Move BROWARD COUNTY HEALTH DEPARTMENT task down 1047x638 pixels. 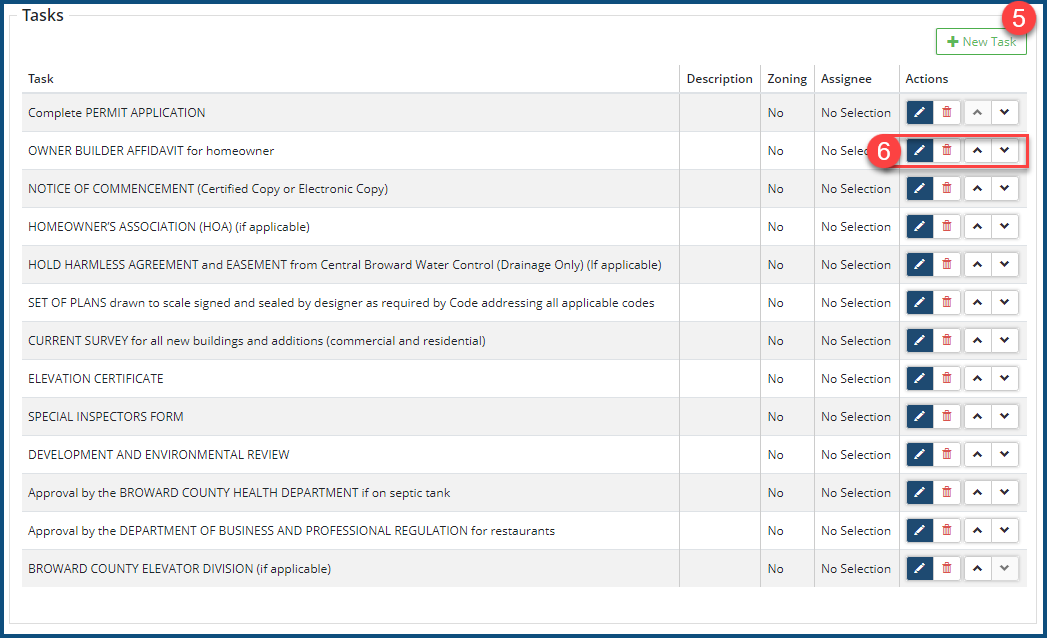point(1004,493)
